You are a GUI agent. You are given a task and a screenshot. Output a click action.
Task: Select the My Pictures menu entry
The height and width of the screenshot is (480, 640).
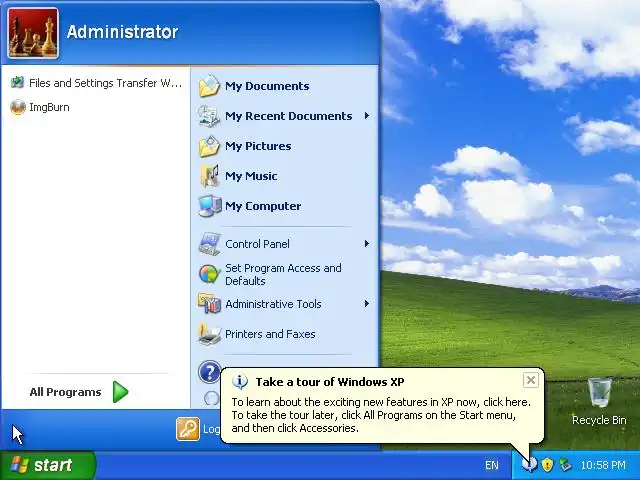[x=284, y=146]
